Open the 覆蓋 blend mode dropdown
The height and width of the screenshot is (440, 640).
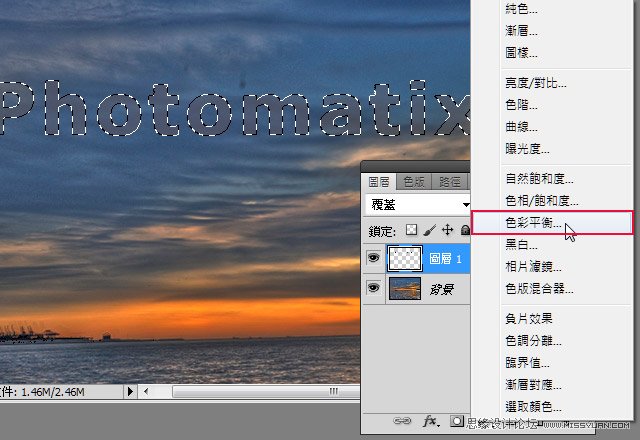[x=418, y=204]
